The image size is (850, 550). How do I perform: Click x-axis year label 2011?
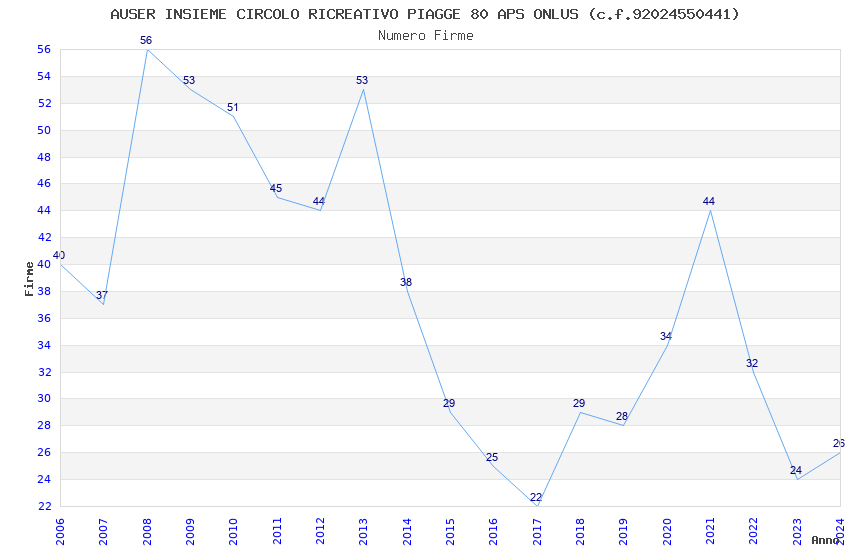[276, 532]
